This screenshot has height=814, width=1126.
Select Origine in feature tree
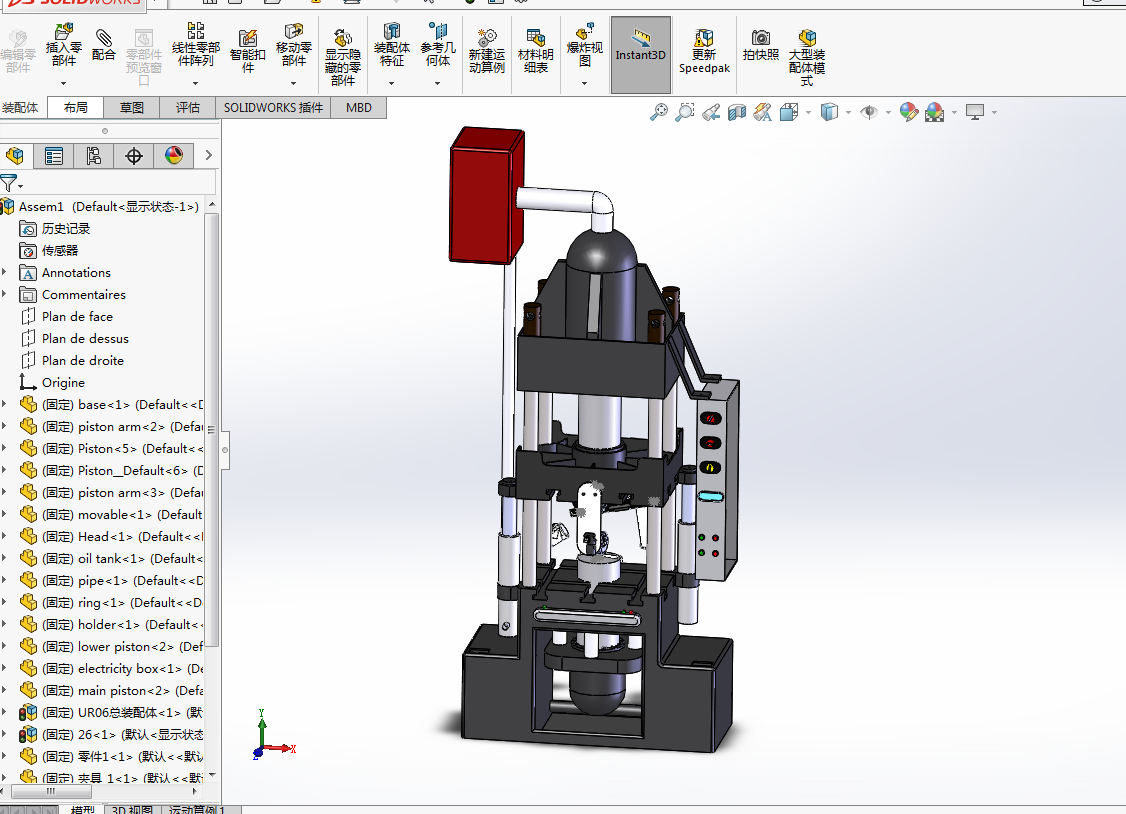pos(63,383)
